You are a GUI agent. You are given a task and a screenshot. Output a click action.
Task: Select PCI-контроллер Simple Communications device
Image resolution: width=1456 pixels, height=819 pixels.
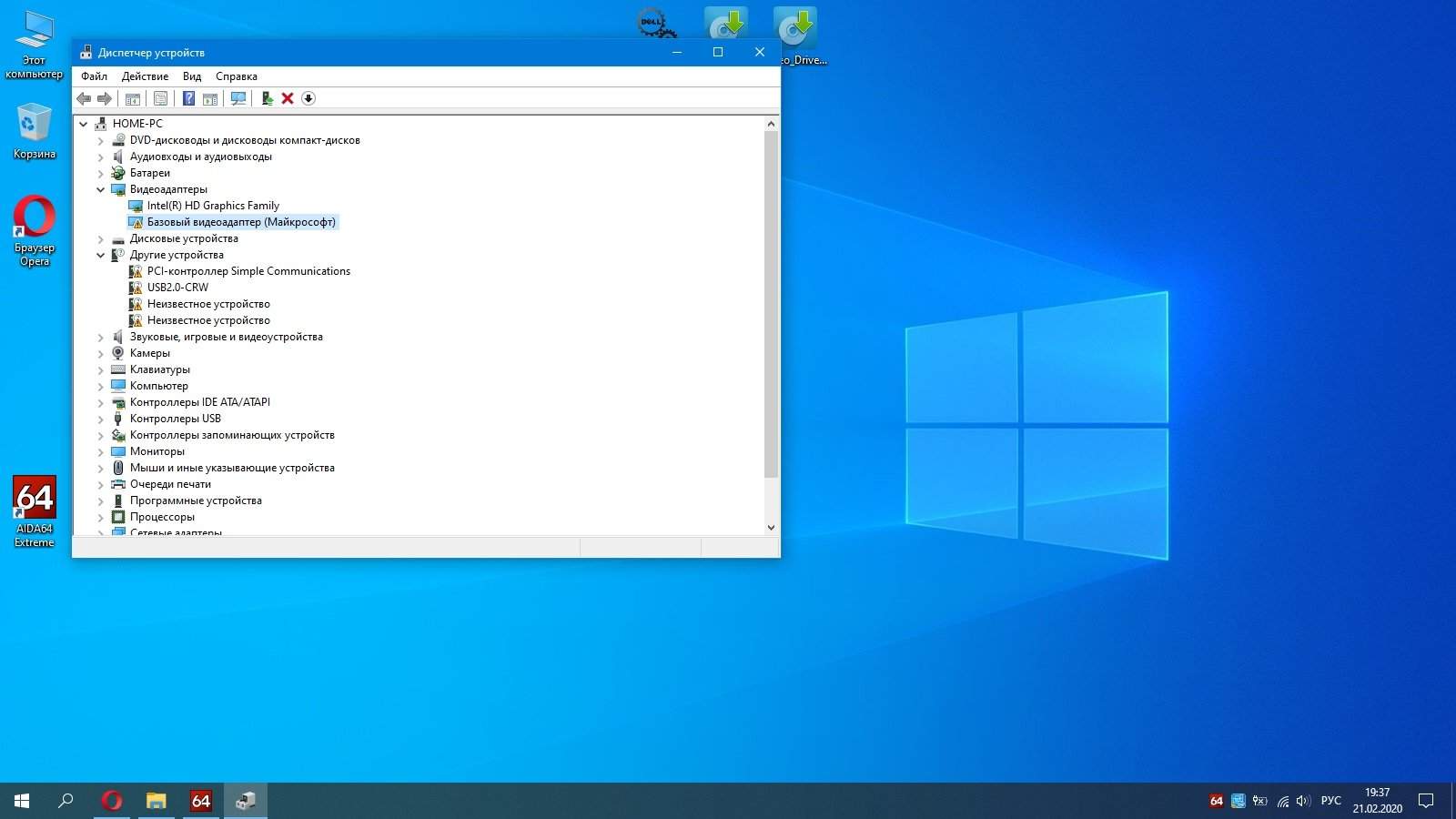[x=248, y=271]
